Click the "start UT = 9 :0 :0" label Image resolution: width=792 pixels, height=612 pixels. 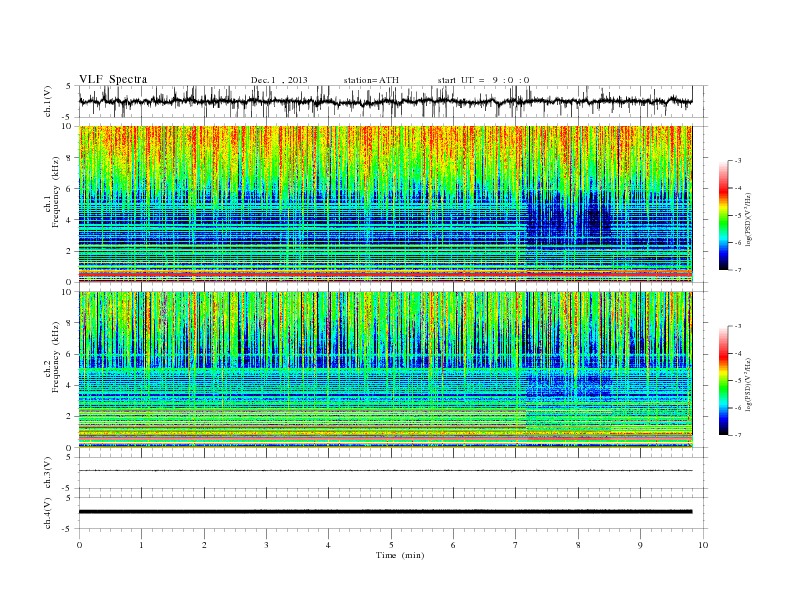(x=483, y=80)
